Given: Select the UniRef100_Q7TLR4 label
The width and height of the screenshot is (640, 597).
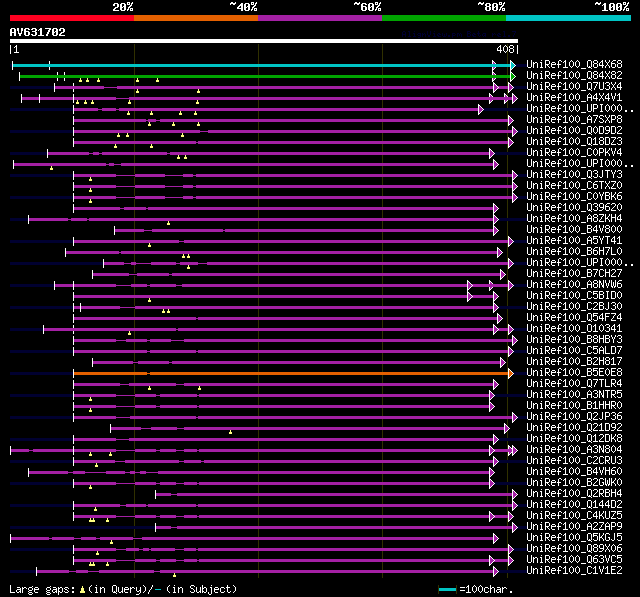Looking at the screenshot, I should pyautogui.click(x=574, y=384).
